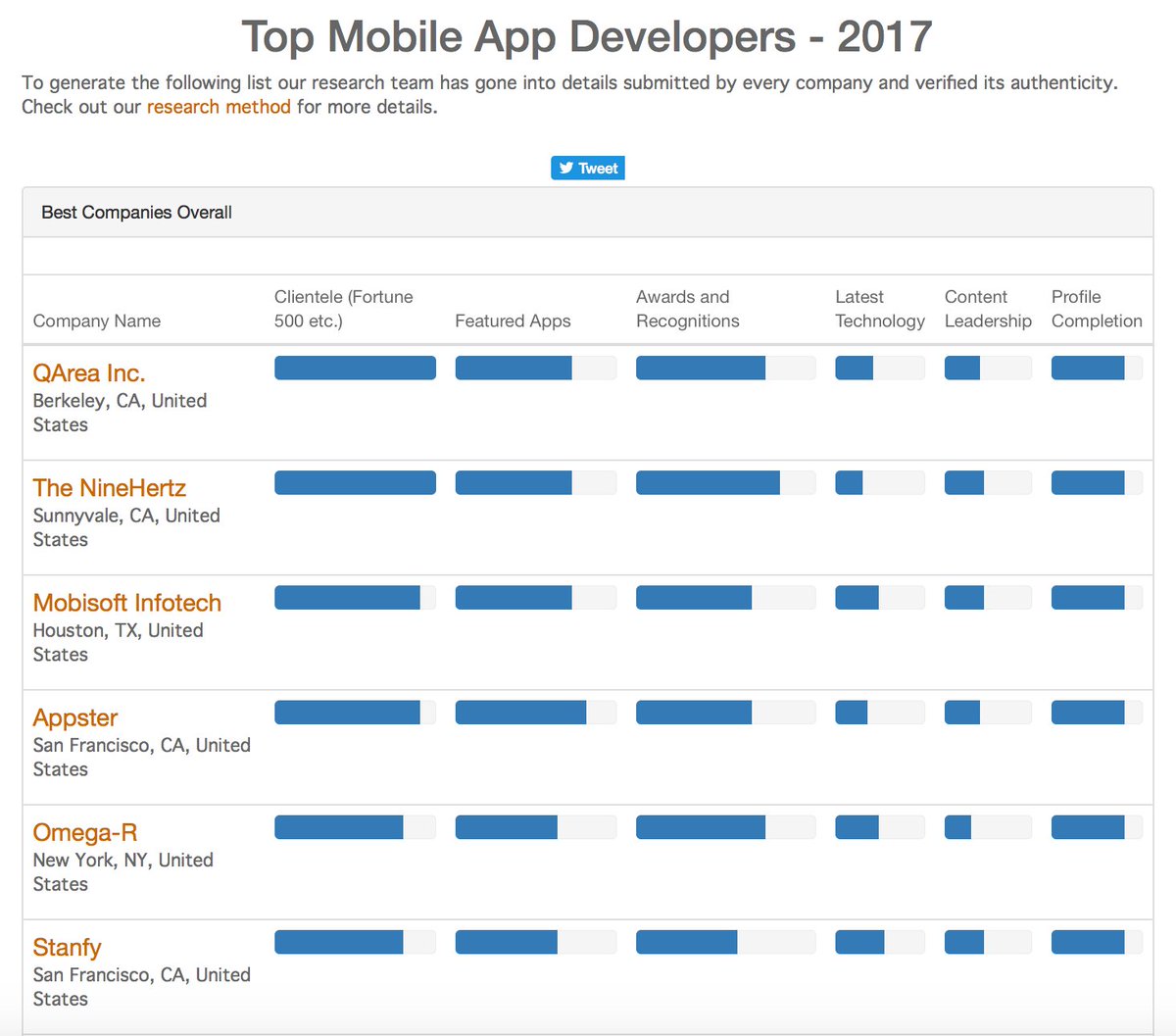Click The NineHertz Awards and Recognitions bar
Viewport: 1176px width, 1036px height.
pyautogui.click(x=725, y=482)
